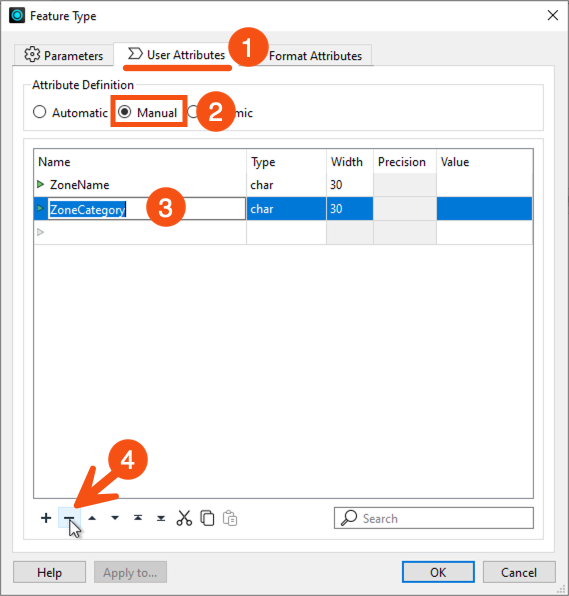Remove selected attribute with minus icon
Viewport: 569px width, 596px height.
[x=69, y=518]
